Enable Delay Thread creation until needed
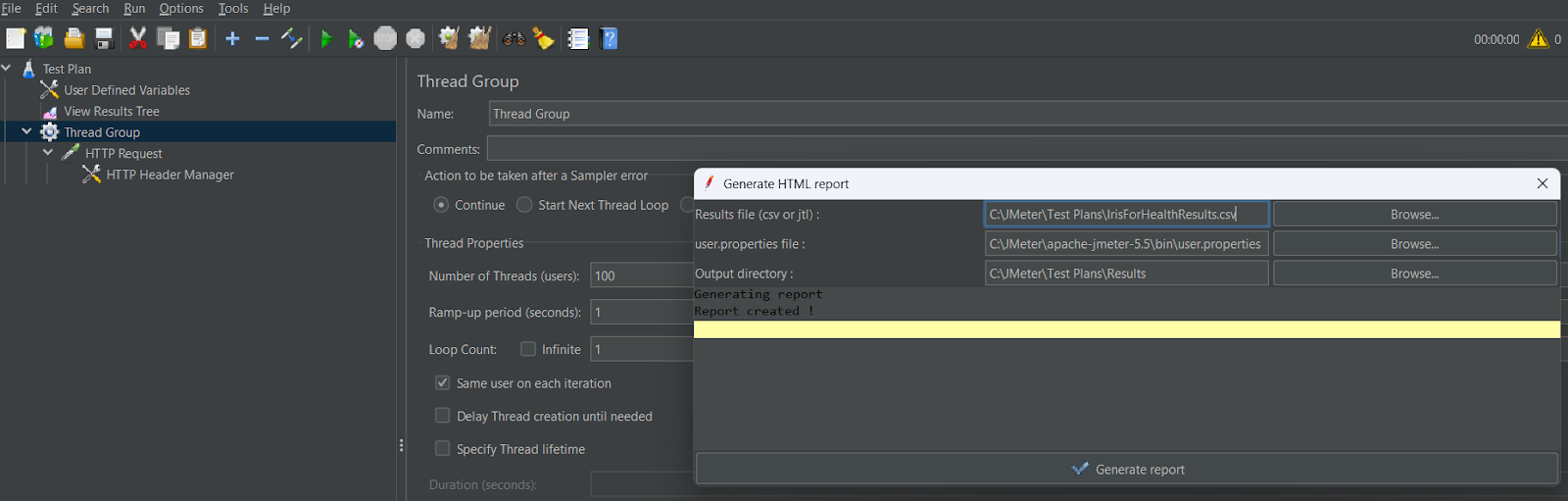Viewport: 1568px width, 501px height. [x=443, y=416]
